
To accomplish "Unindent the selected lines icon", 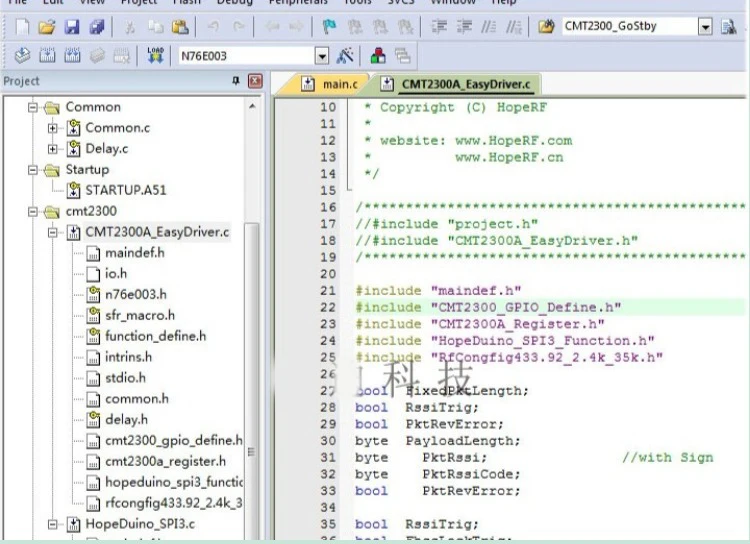I will point(463,26).
